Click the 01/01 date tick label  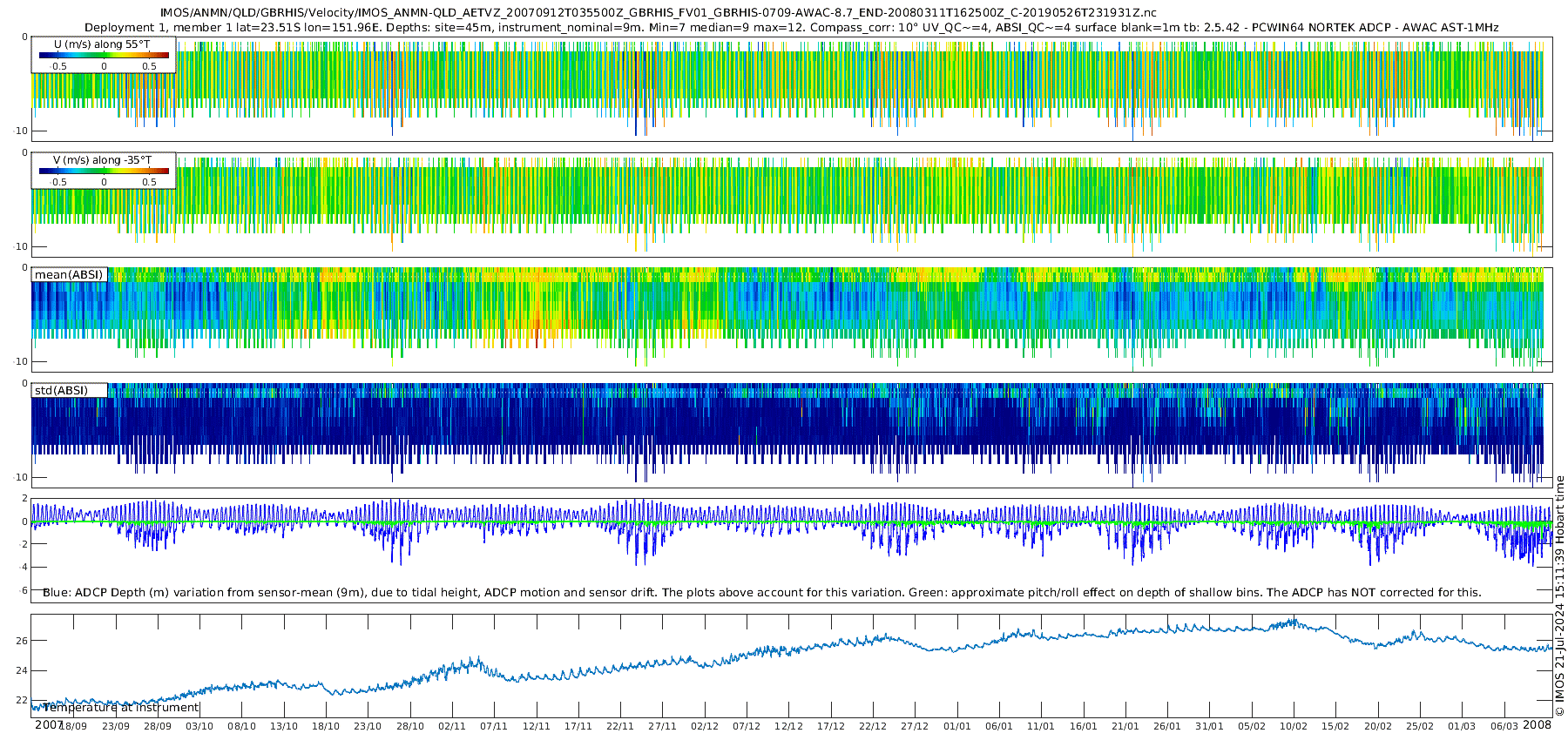pos(956,726)
